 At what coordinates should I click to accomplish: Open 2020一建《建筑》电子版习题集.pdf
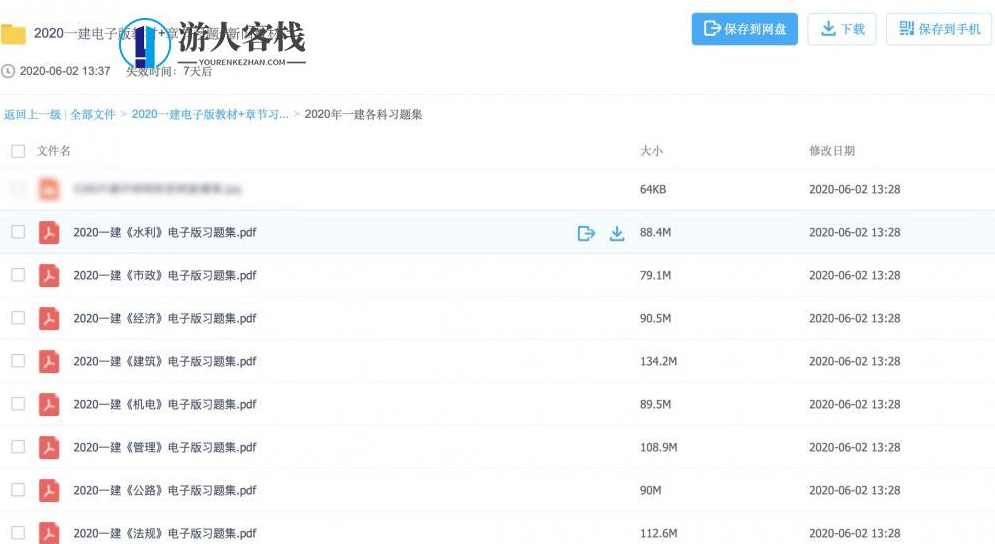[165, 361]
